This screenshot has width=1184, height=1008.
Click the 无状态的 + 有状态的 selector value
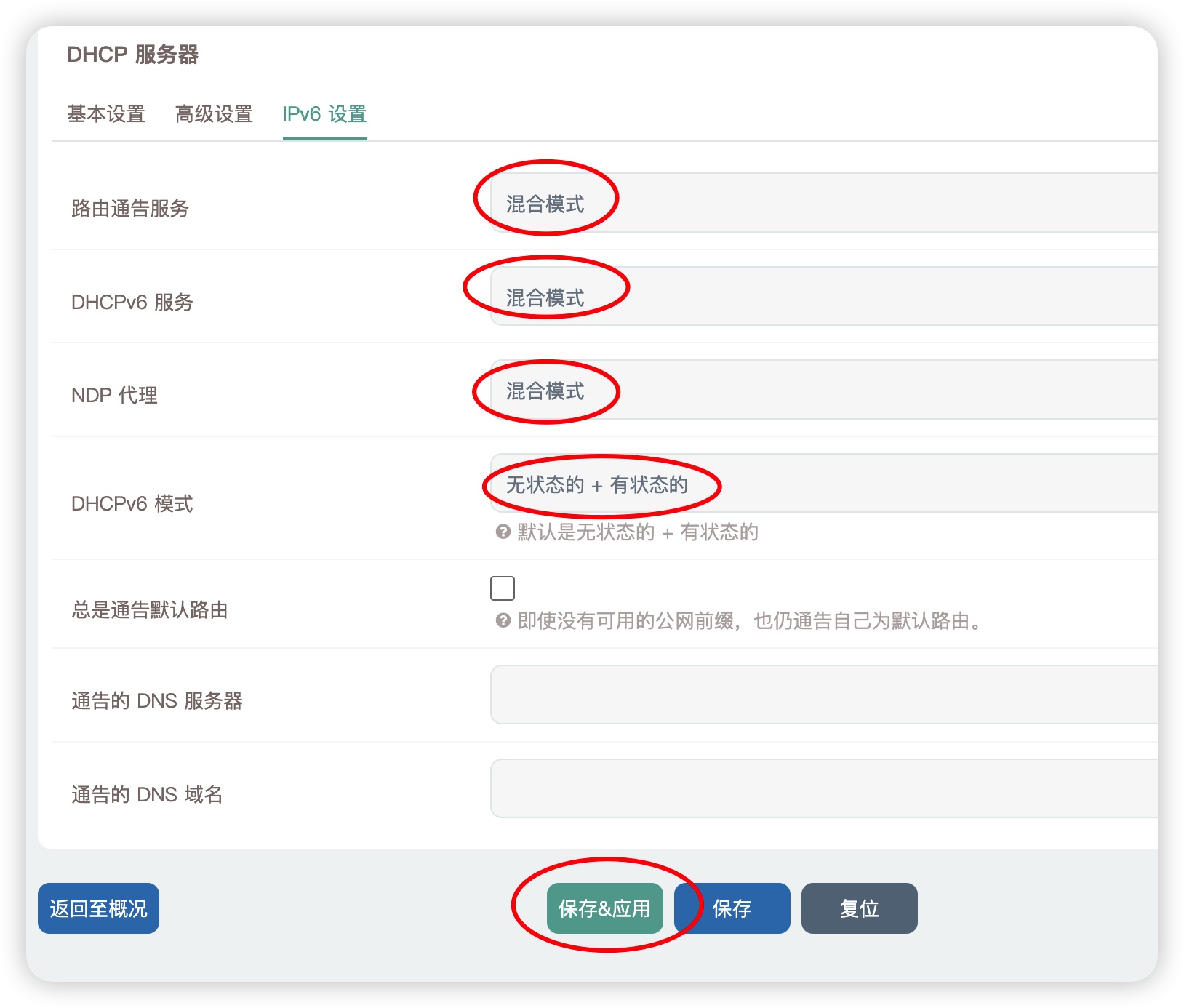coord(598,486)
